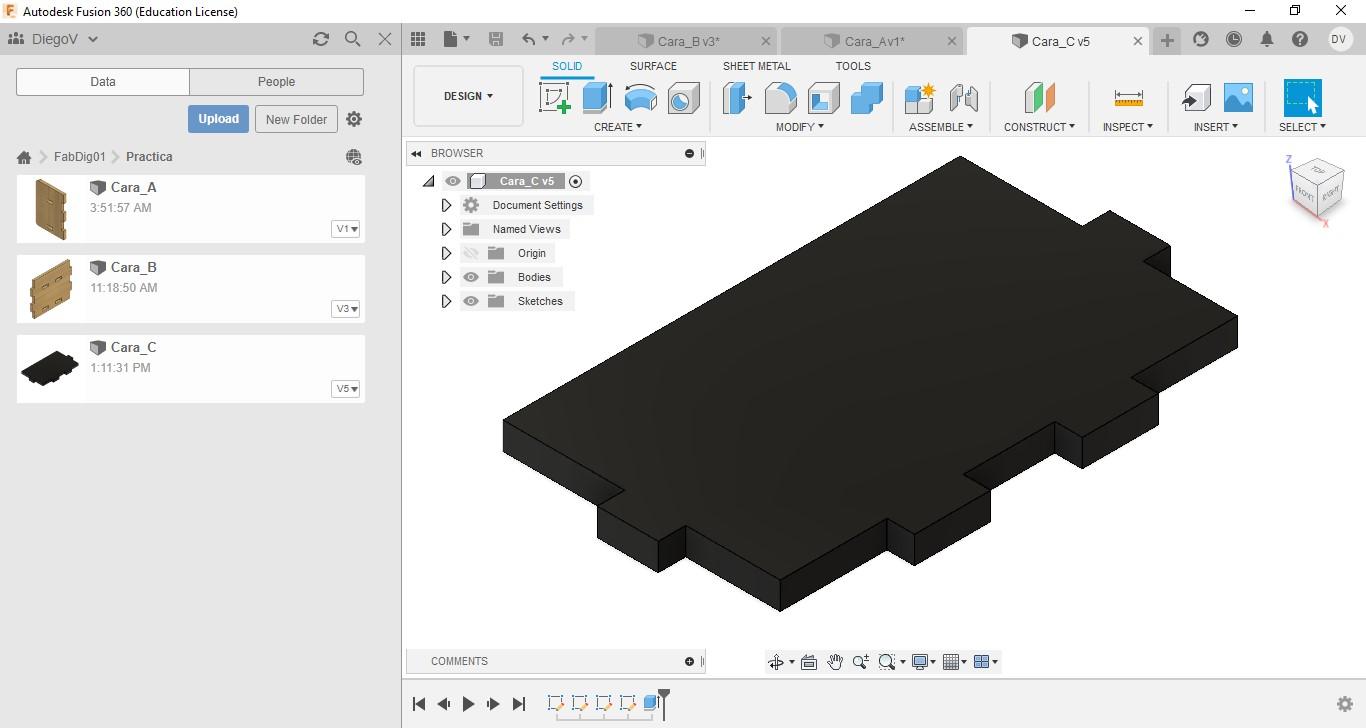This screenshot has height=728, width=1366.
Task: Select the Extrude tool
Action: [x=597, y=98]
